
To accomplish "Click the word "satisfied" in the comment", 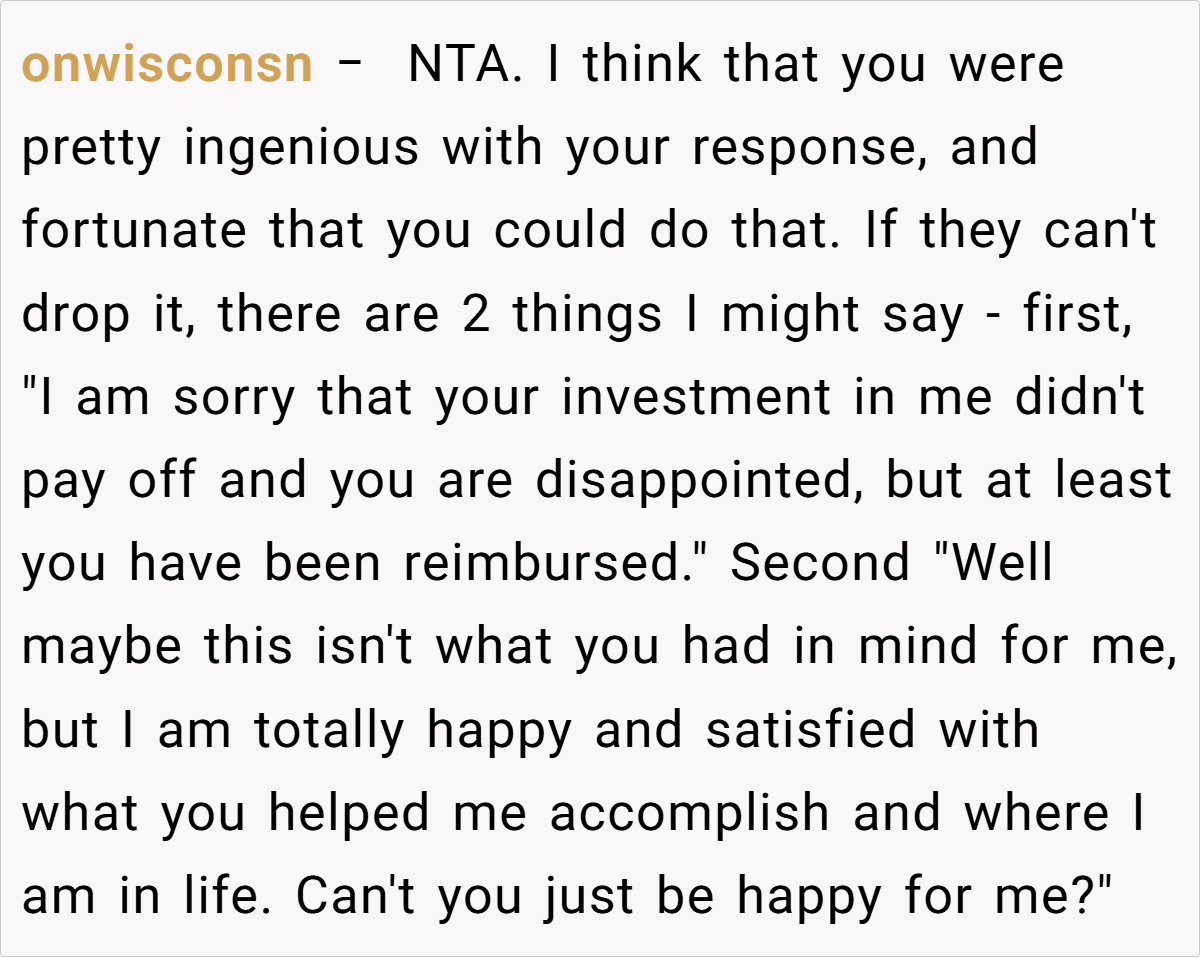I will [x=810, y=730].
